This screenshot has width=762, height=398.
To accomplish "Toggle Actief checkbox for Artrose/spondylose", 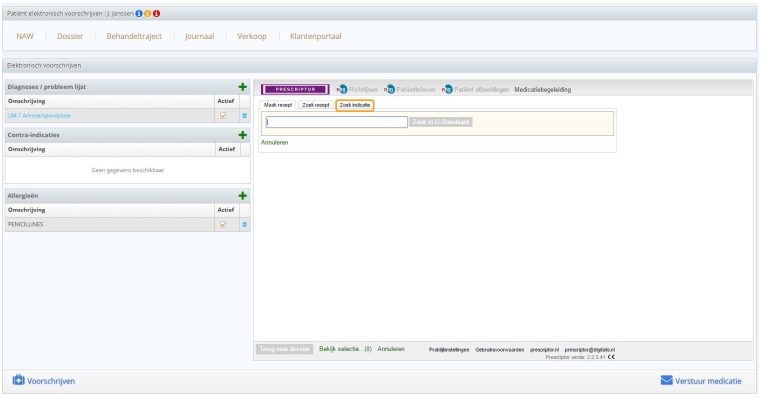I will tap(223, 116).
